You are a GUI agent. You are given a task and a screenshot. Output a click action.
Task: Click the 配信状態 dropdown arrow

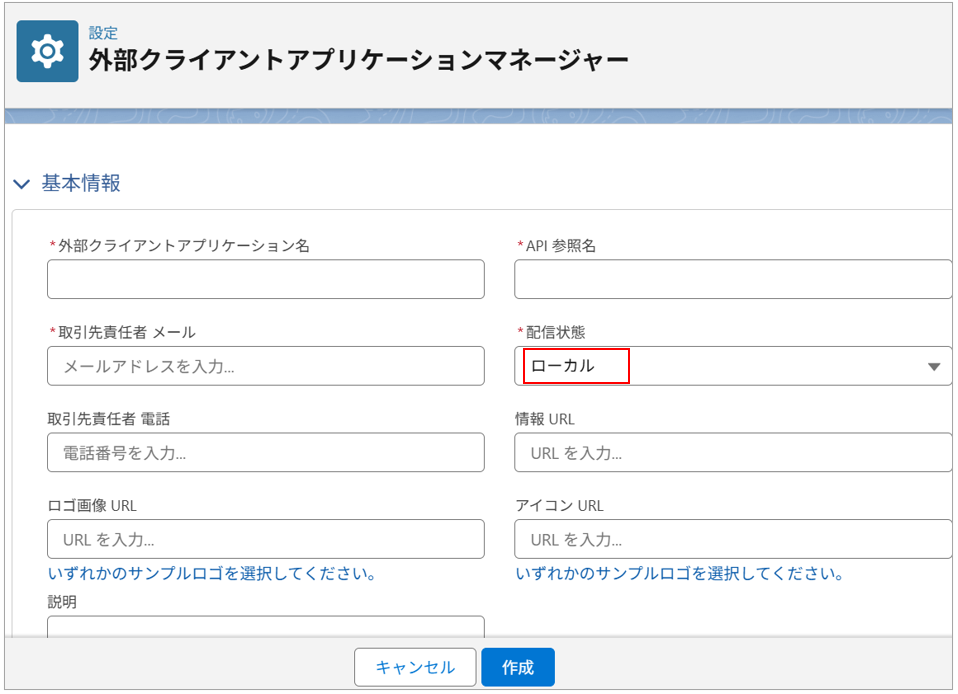click(x=934, y=366)
